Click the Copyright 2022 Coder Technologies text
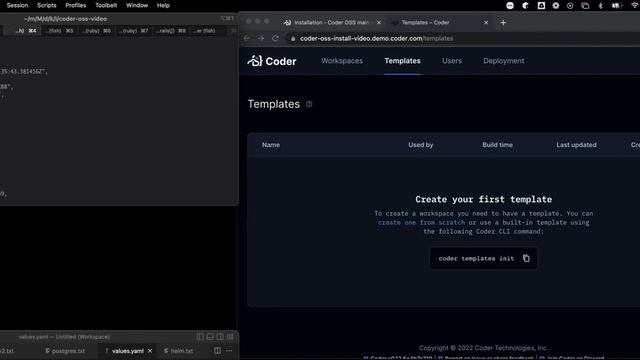 click(483, 348)
